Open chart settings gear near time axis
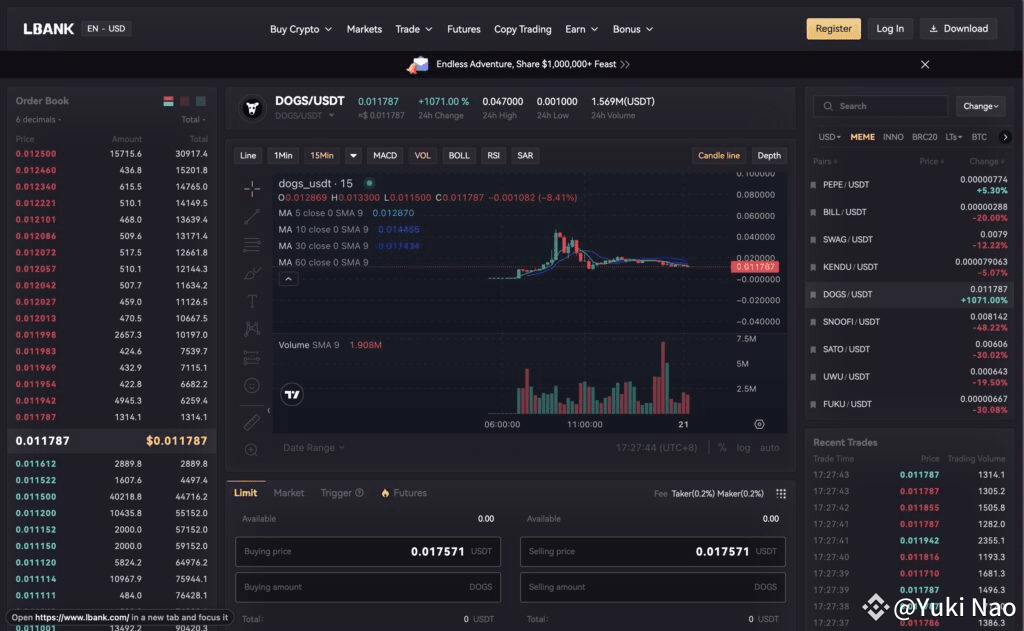This screenshot has height=631, width=1024. pyautogui.click(x=759, y=425)
